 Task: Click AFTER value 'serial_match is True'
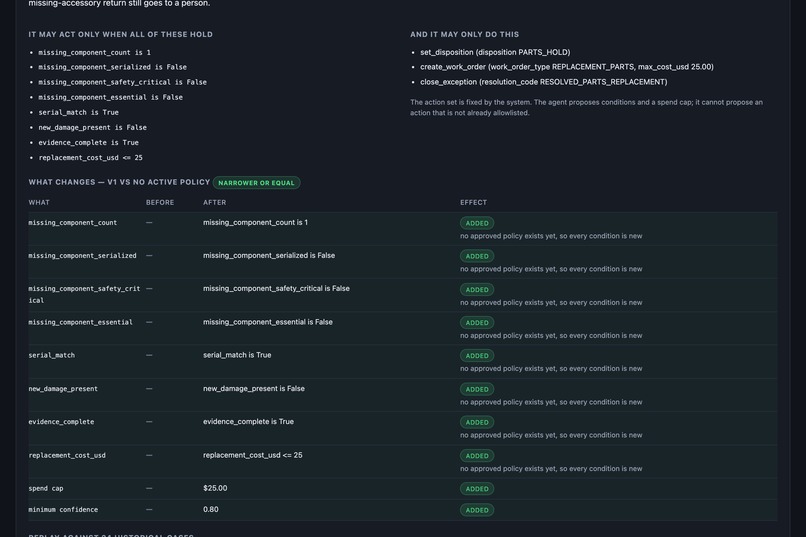237,355
